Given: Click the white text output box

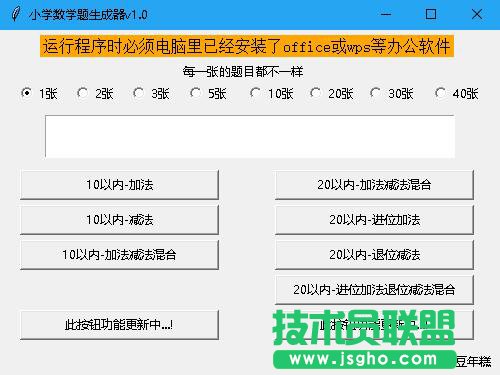Looking at the screenshot, I should pos(250,136).
